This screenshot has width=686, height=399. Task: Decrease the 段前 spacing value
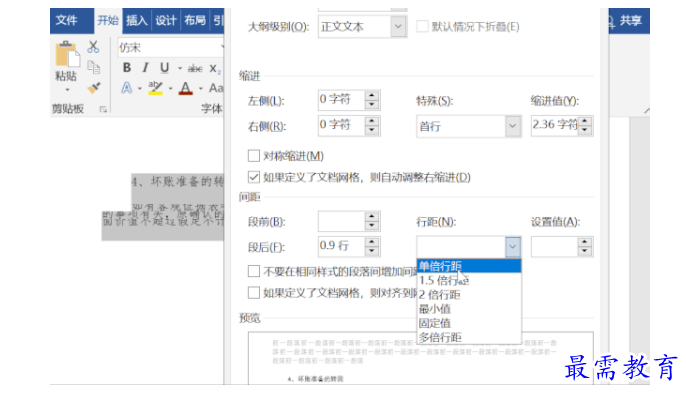pos(372,226)
